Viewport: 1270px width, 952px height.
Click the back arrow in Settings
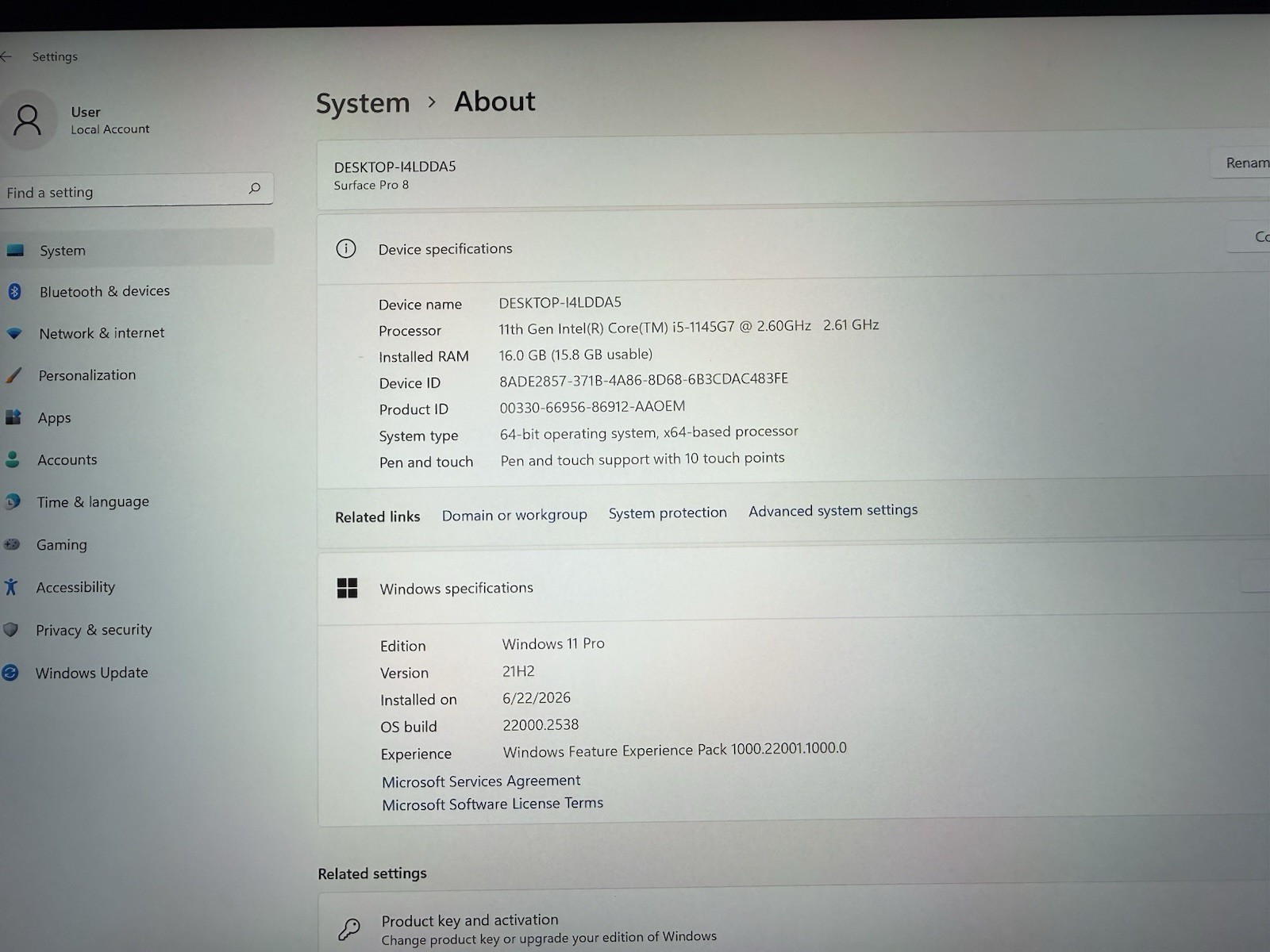tap(6, 56)
